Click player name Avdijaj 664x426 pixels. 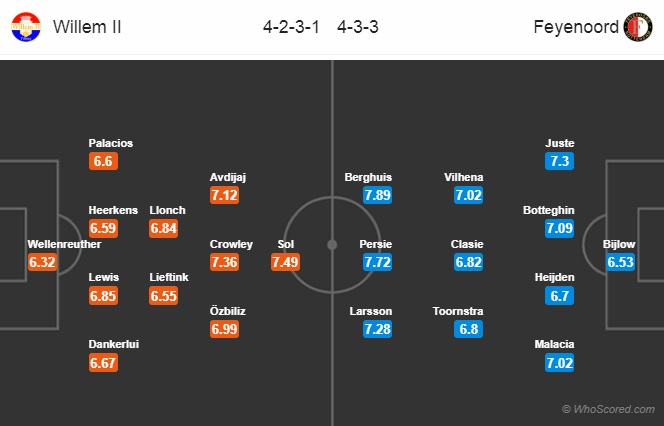(x=228, y=177)
